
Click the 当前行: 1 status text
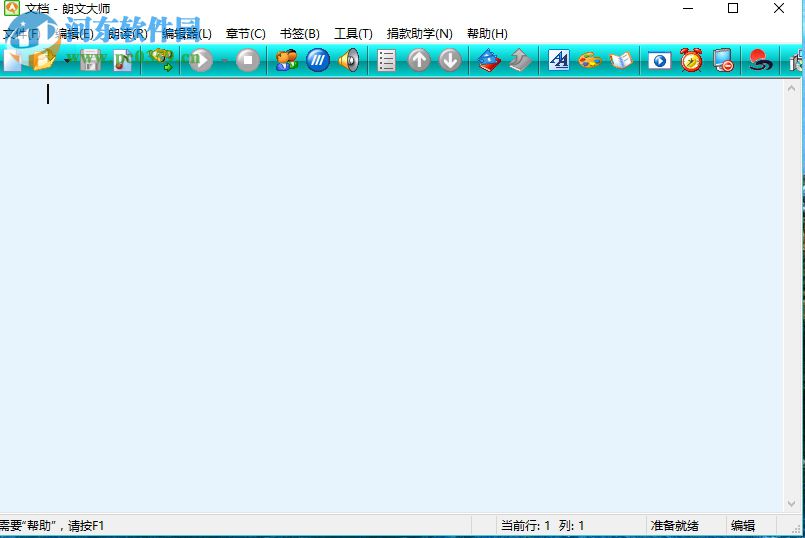point(526,526)
